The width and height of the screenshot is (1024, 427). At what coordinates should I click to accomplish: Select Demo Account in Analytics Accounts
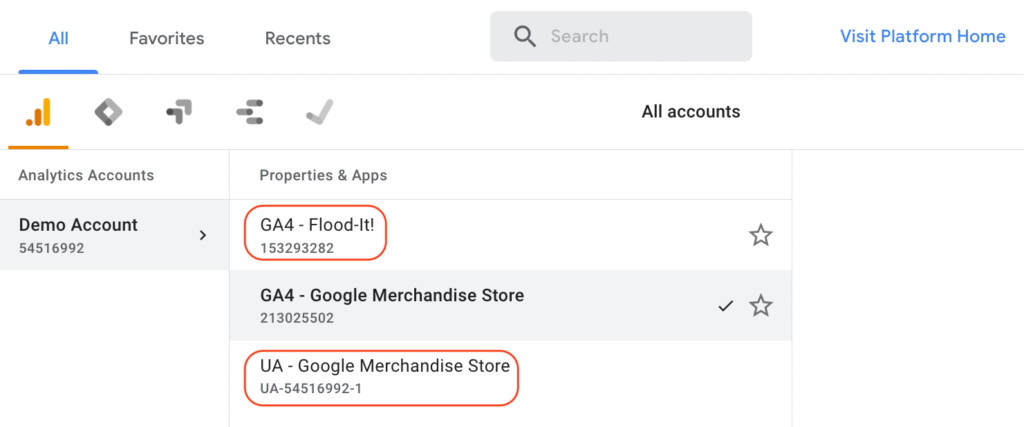pos(114,235)
